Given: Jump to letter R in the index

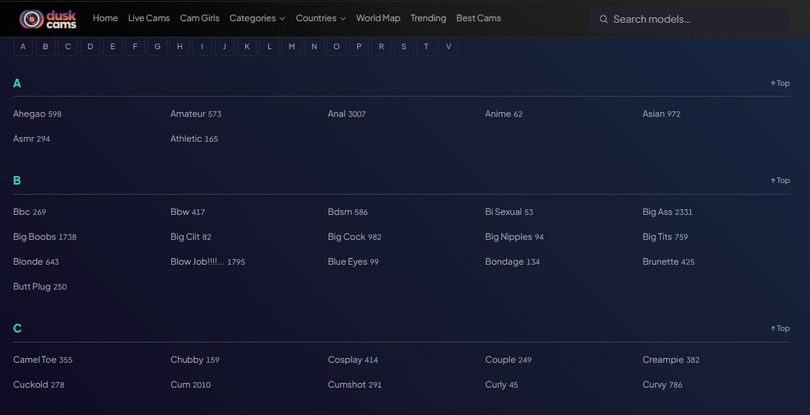Looking at the screenshot, I should click(381, 47).
